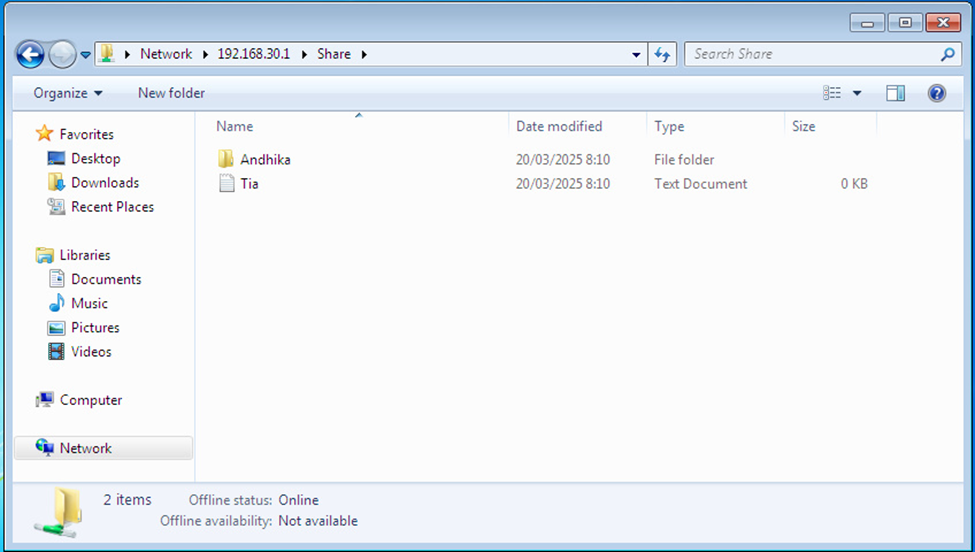
Task: Click the File folder type of Andhika
Action: (684, 160)
